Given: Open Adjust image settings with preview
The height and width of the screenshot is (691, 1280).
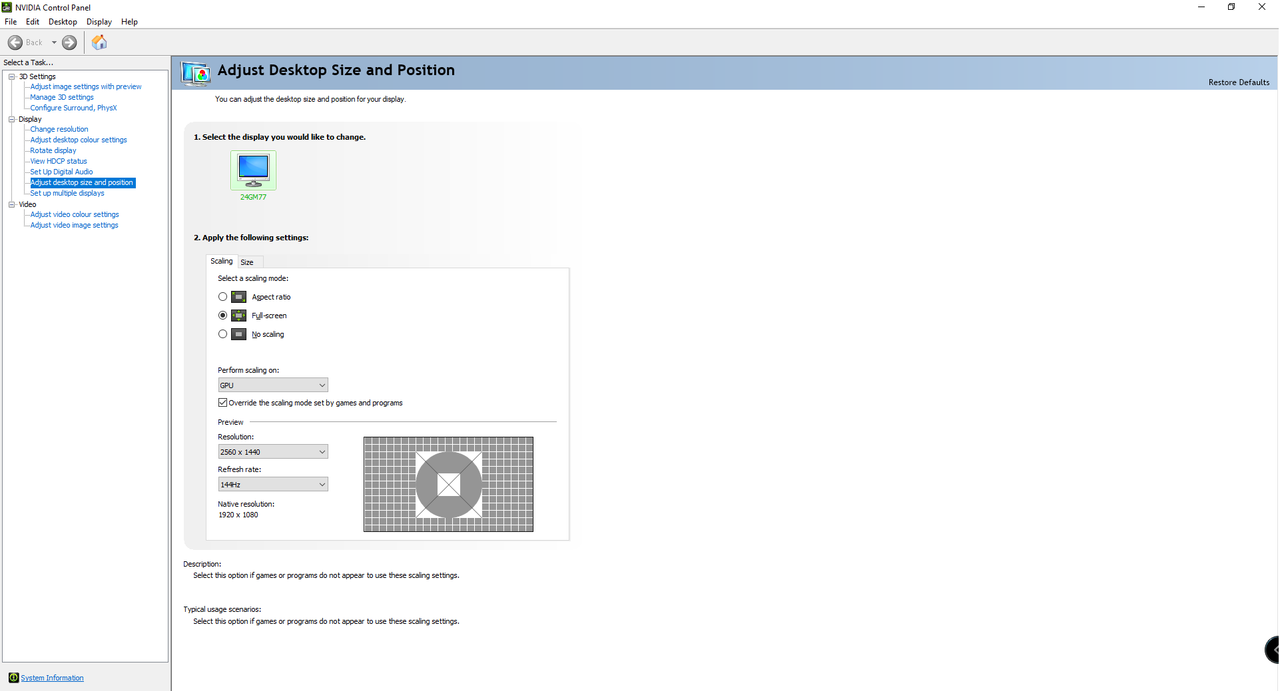Looking at the screenshot, I should (86, 86).
